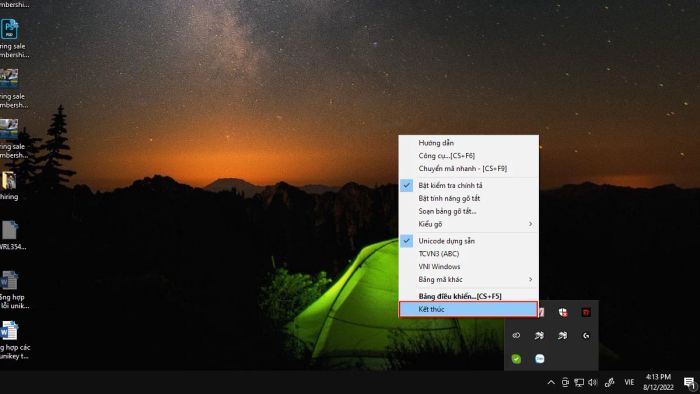This screenshot has width=700, height=394.
Task: Click the green checkmark tray icon
Action: 516,359
